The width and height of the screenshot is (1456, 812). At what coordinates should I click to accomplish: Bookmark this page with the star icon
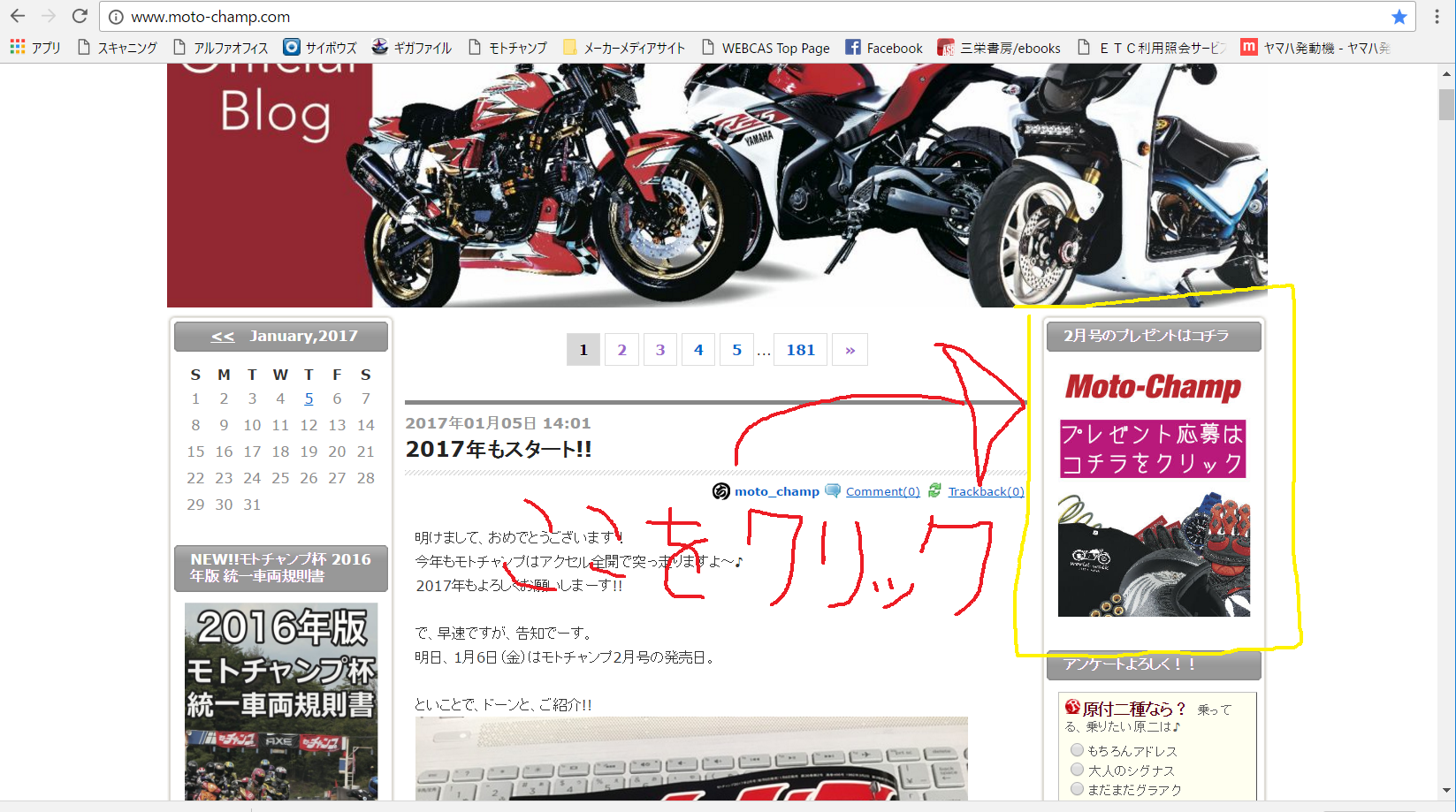(x=1399, y=17)
